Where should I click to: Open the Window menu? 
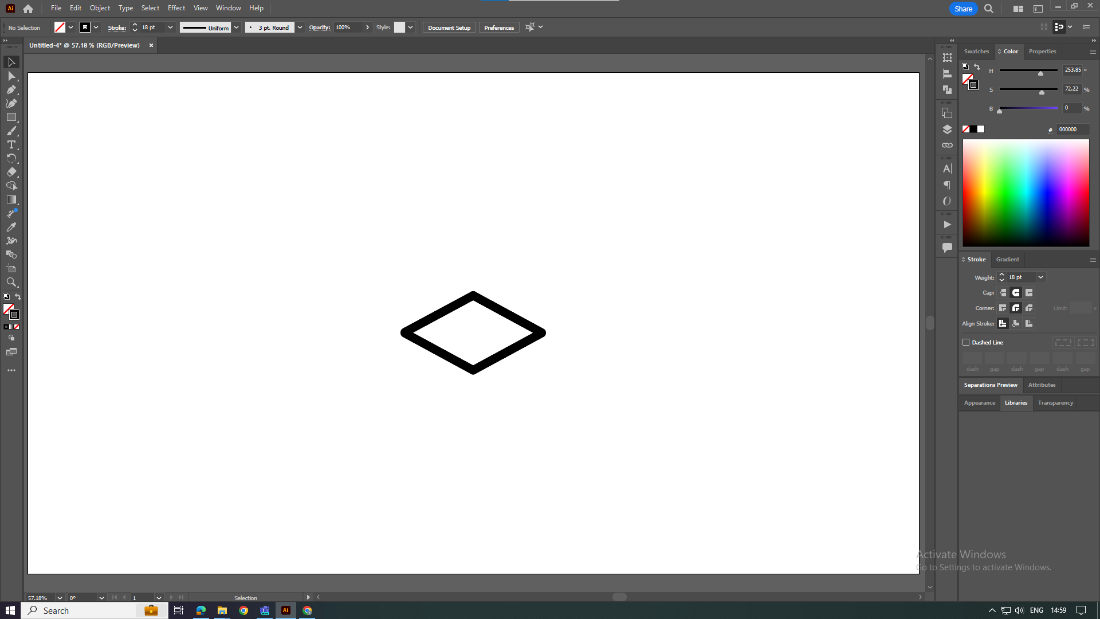(228, 7)
